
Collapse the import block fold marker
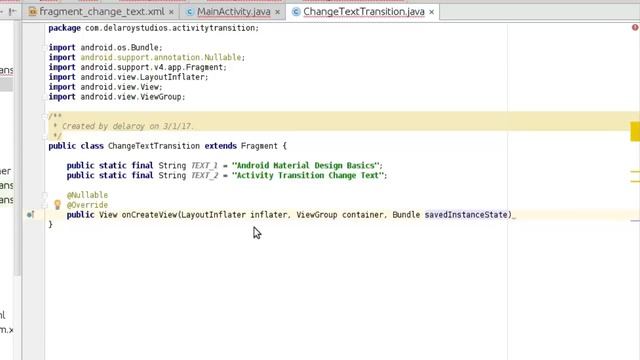coord(44,48)
